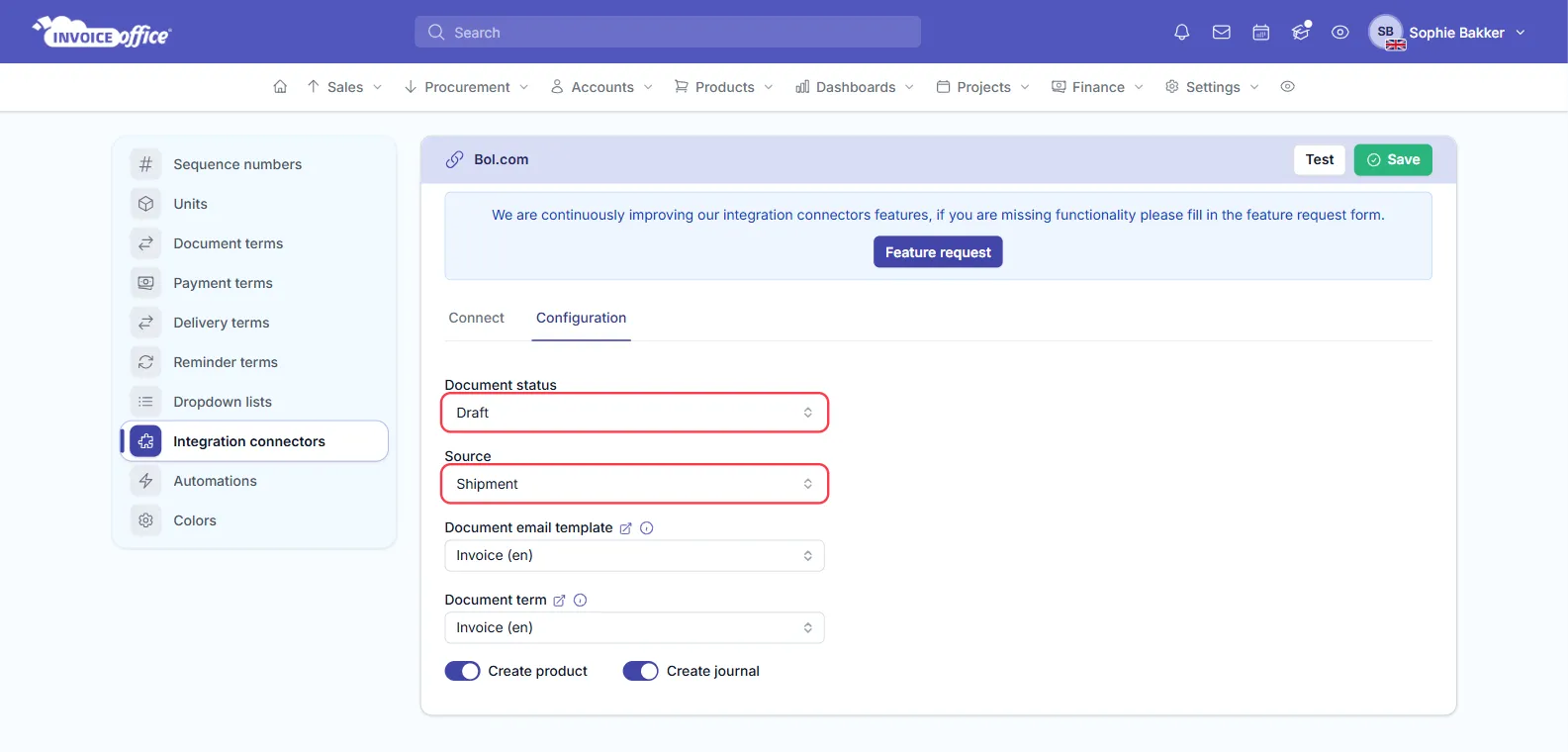The width and height of the screenshot is (1568, 752).
Task: Expand the Sophie Bakker user menu
Action: point(1447,33)
